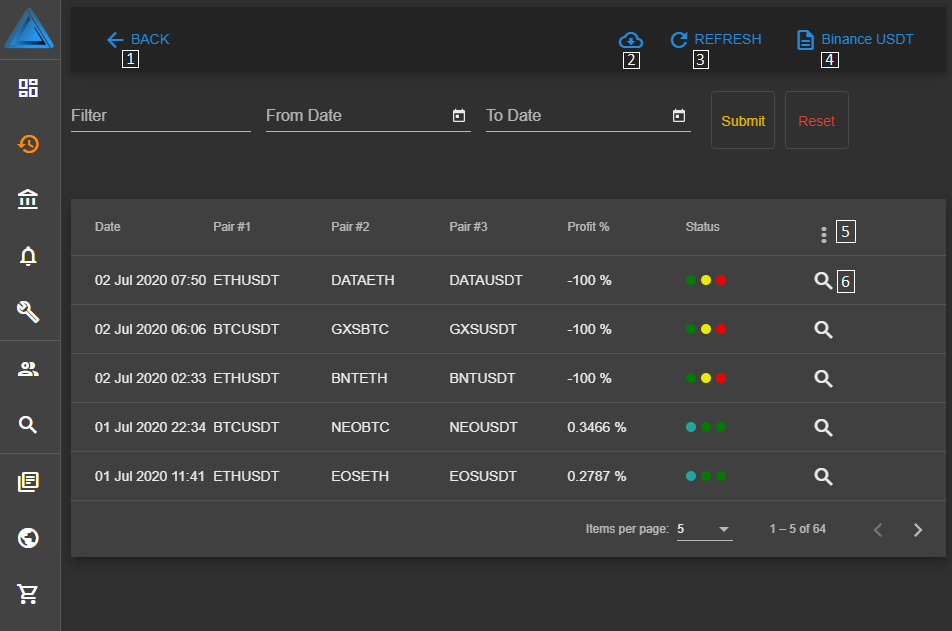
Task: Click the Profit % column header
Action: point(588,227)
